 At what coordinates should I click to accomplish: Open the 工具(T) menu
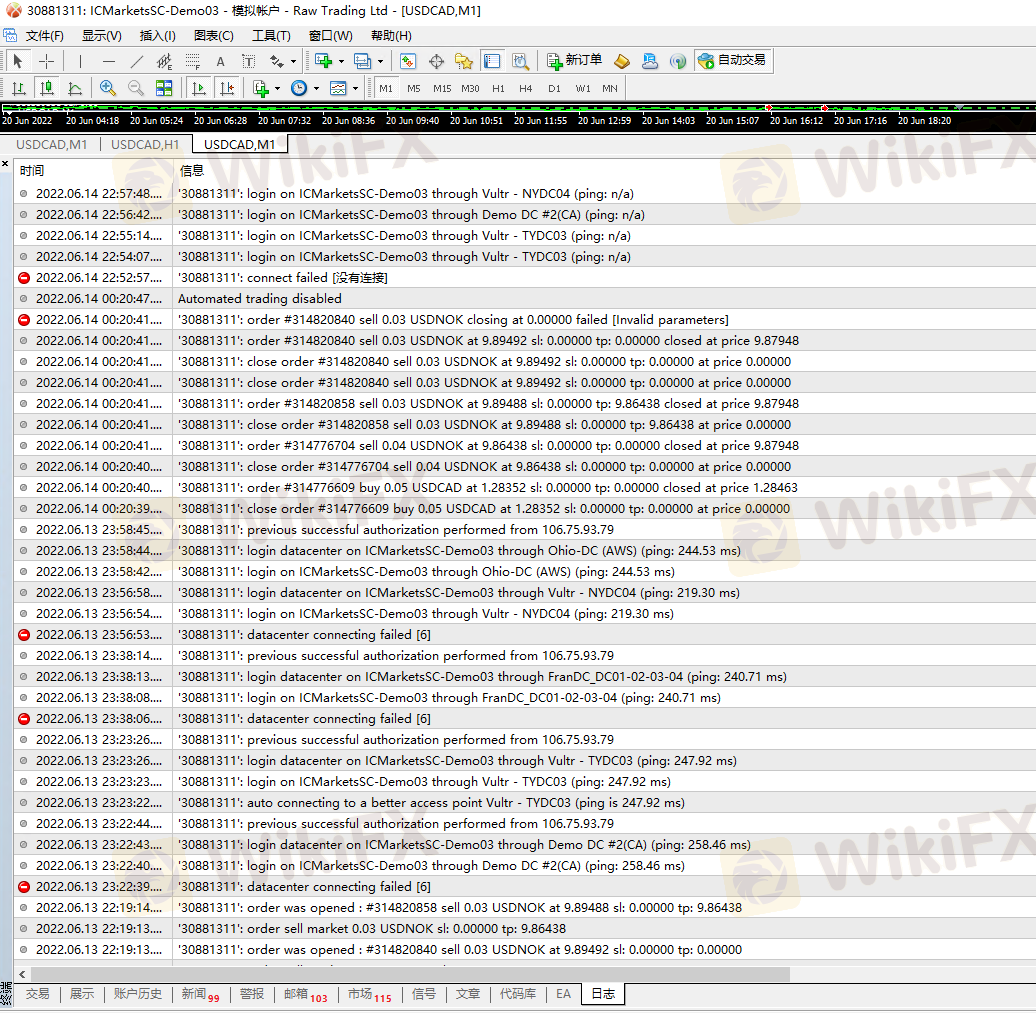pos(271,36)
